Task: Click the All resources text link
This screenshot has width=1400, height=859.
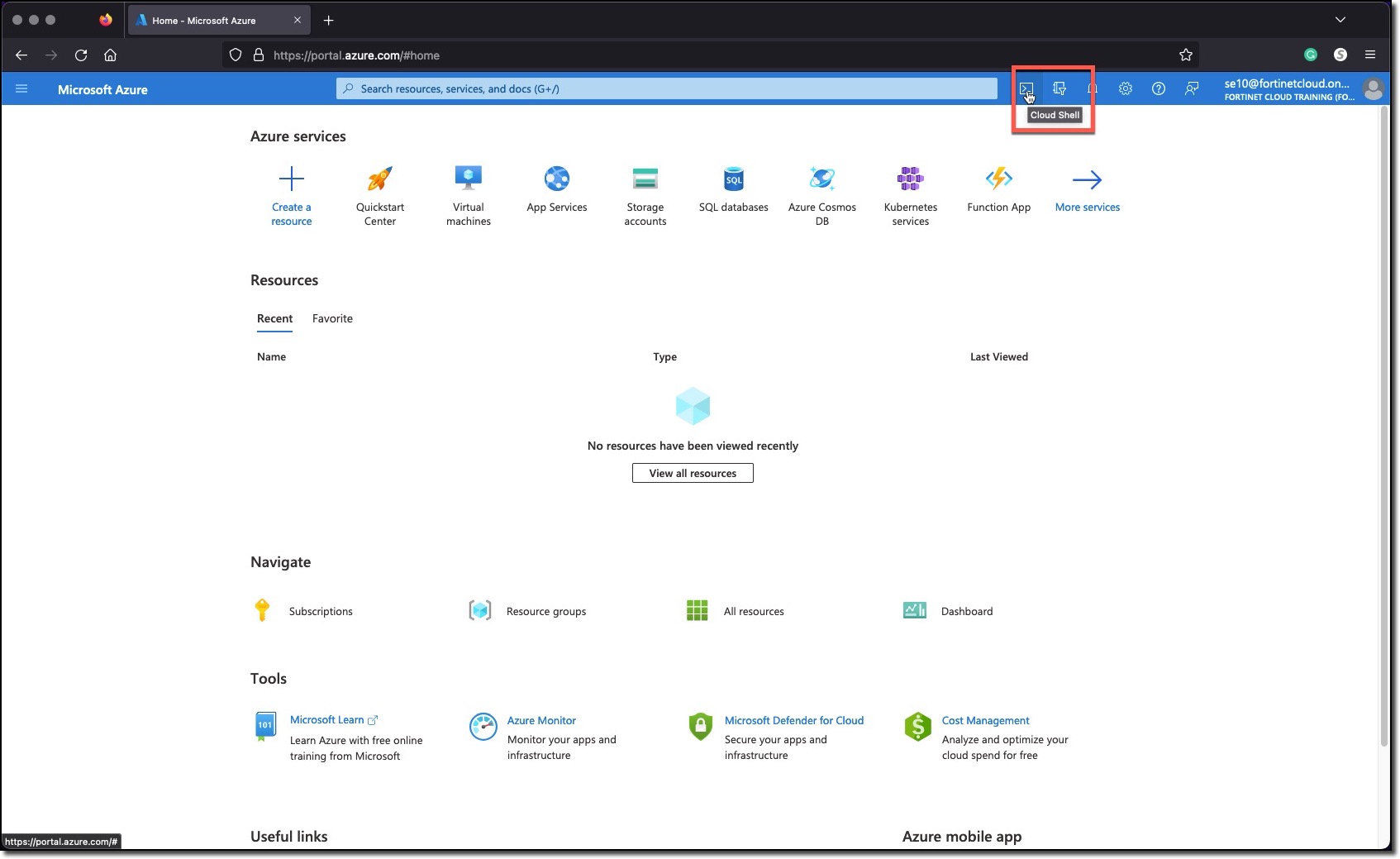Action: coord(754,611)
